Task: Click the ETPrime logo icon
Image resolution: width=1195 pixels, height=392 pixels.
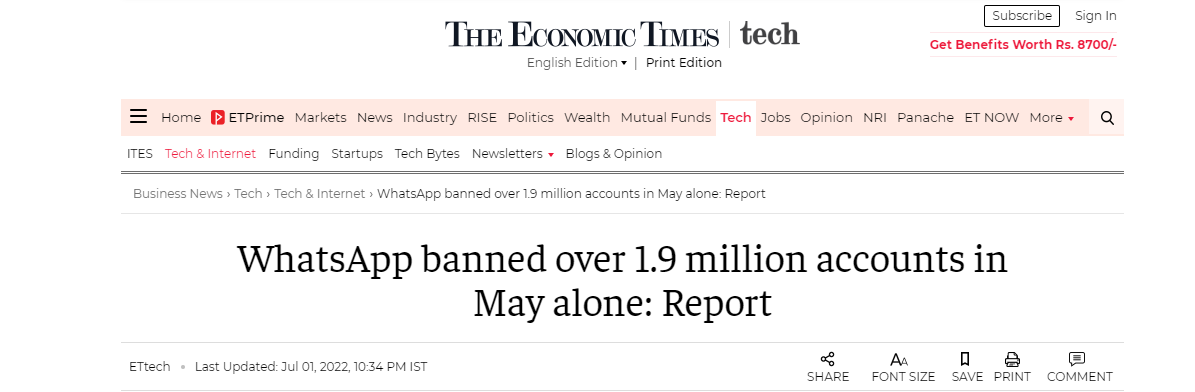Action: pos(218,117)
